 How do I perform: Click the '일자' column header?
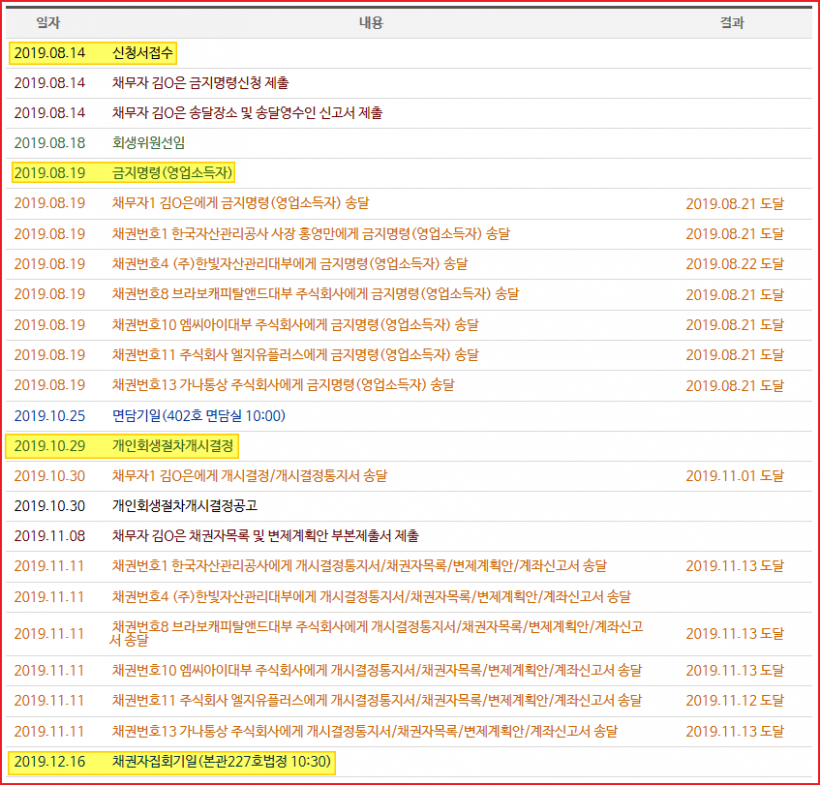pyautogui.click(x=48, y=22)
